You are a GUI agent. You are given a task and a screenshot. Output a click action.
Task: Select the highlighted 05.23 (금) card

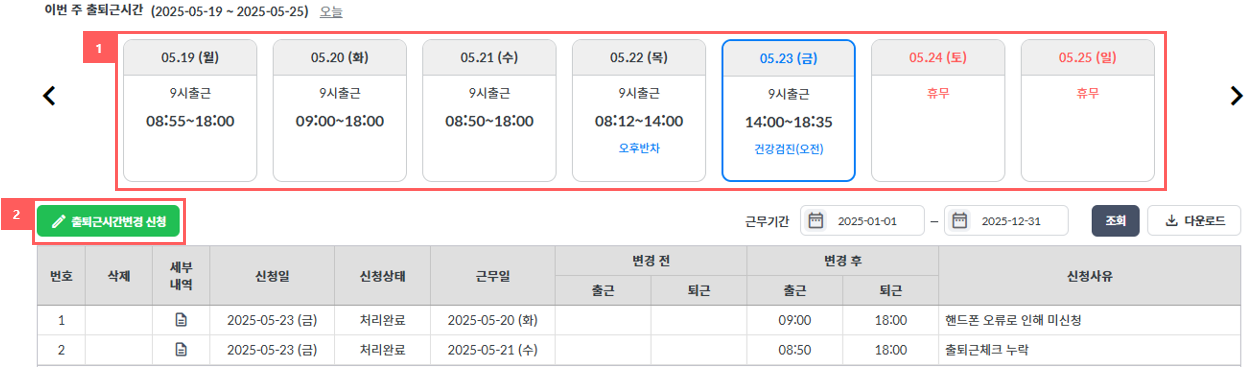coord(788,111)
